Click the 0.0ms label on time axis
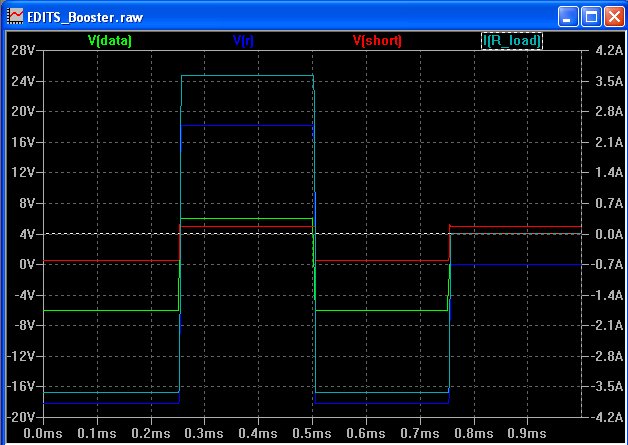628x445 pixels. point(42,434)
